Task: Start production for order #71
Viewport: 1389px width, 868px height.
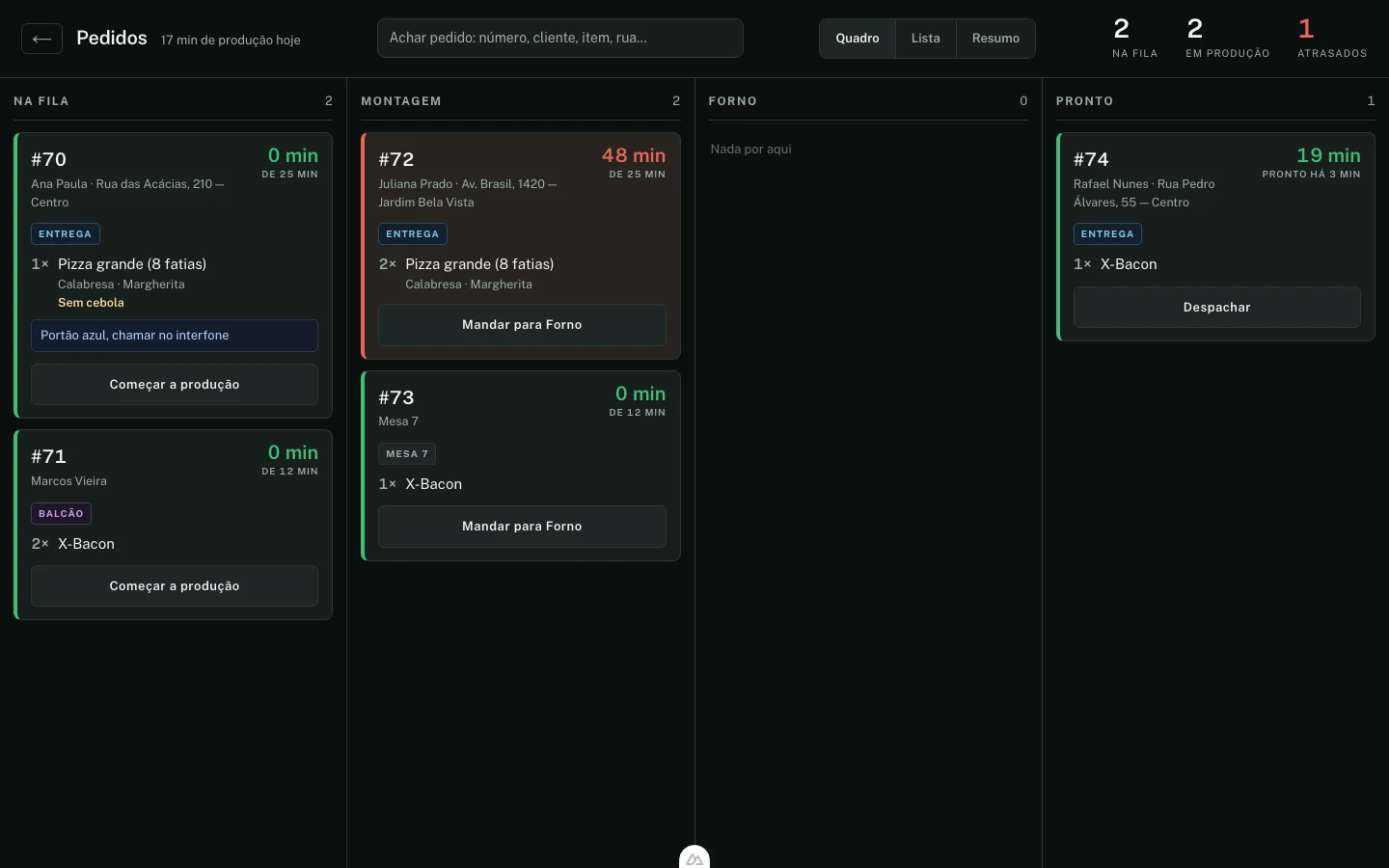Action: point(175,586)
